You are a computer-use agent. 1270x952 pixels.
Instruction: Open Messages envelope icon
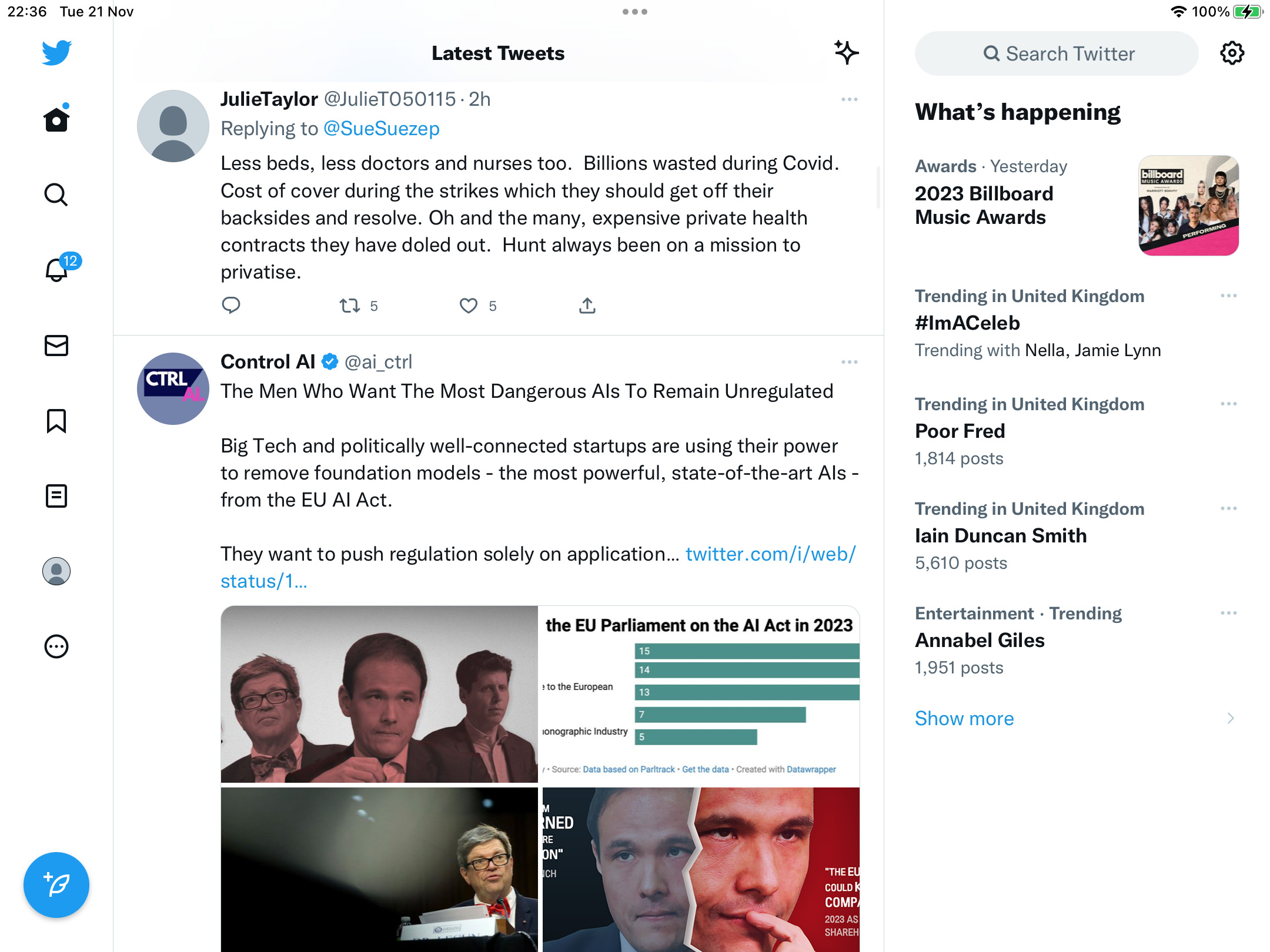coord(56,346)
